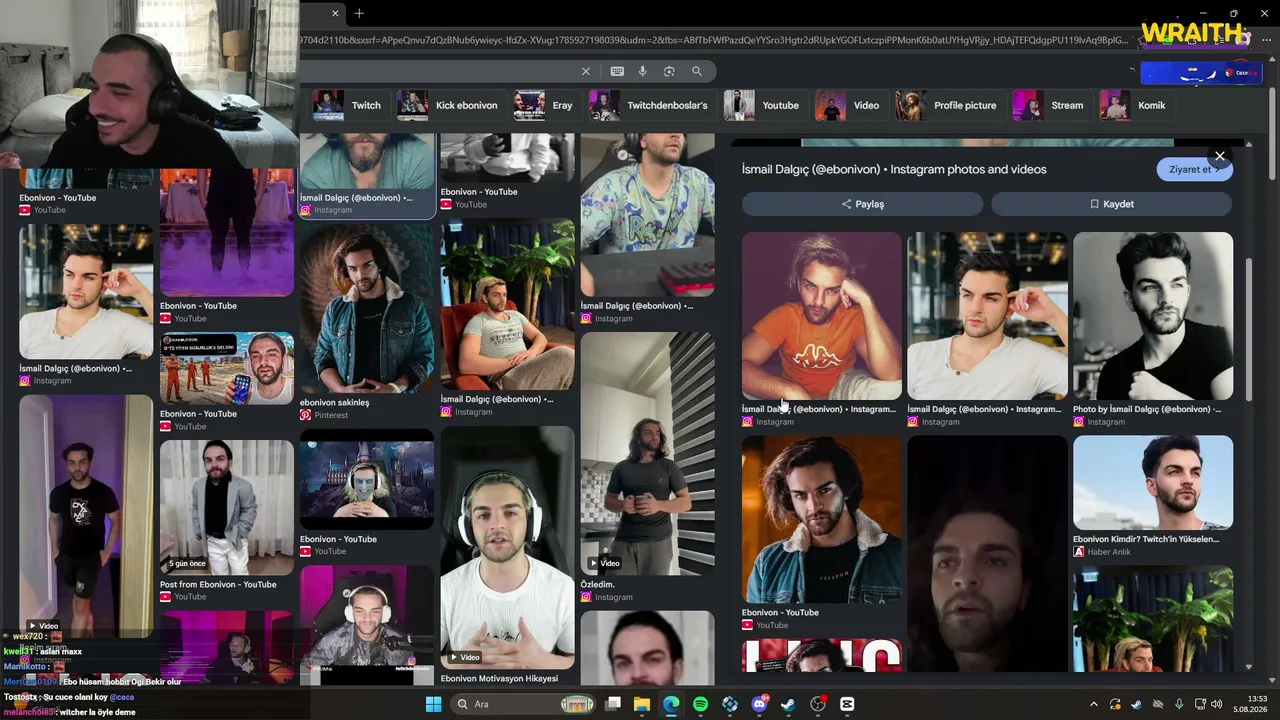Screen dimensions: 1280x720
Task: Click the Ziyaret et visit button
Action: (1194, 169)
